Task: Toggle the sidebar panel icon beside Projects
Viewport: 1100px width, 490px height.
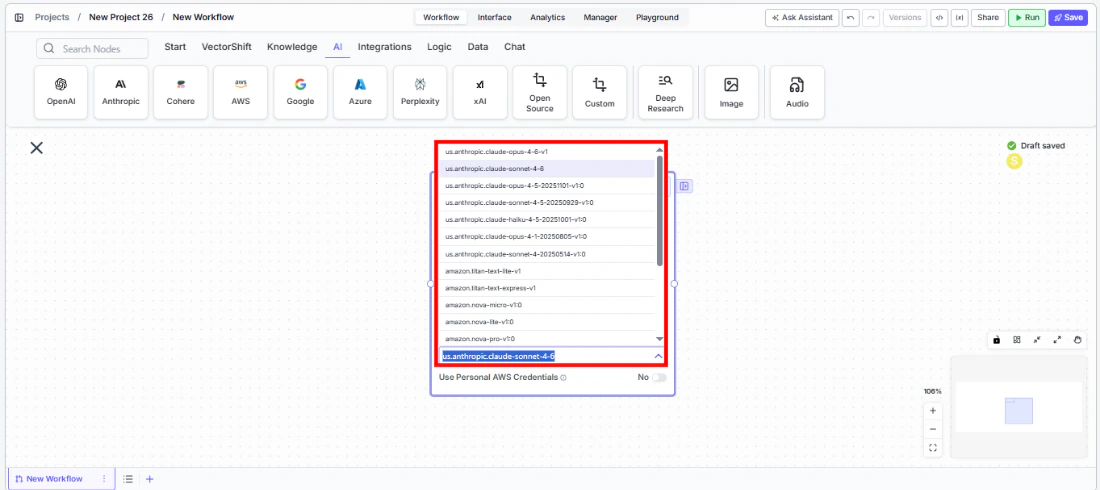Action: point(19,18)
